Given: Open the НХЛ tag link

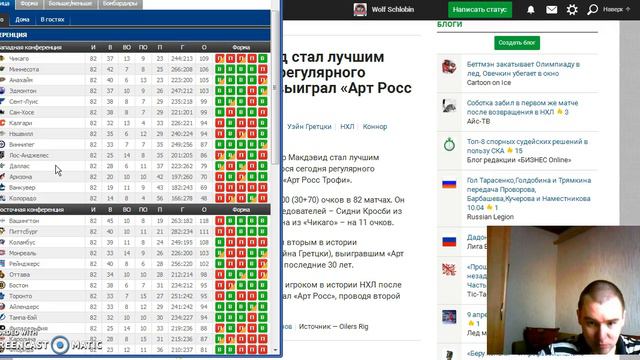Looking at the screenshot, I should 347,127.
